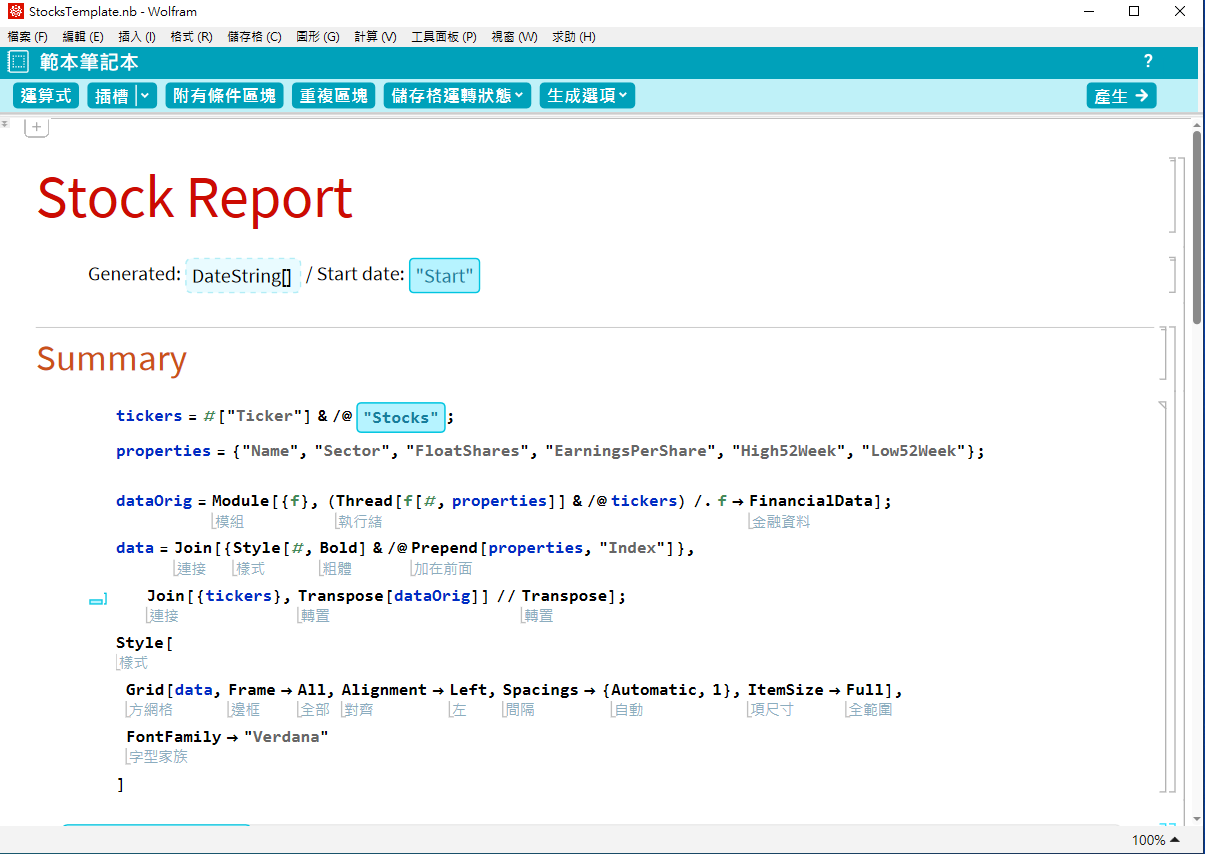Select the Stock Report title cell bracket
The image size is (1205, 854).
tap(1172, 194)
